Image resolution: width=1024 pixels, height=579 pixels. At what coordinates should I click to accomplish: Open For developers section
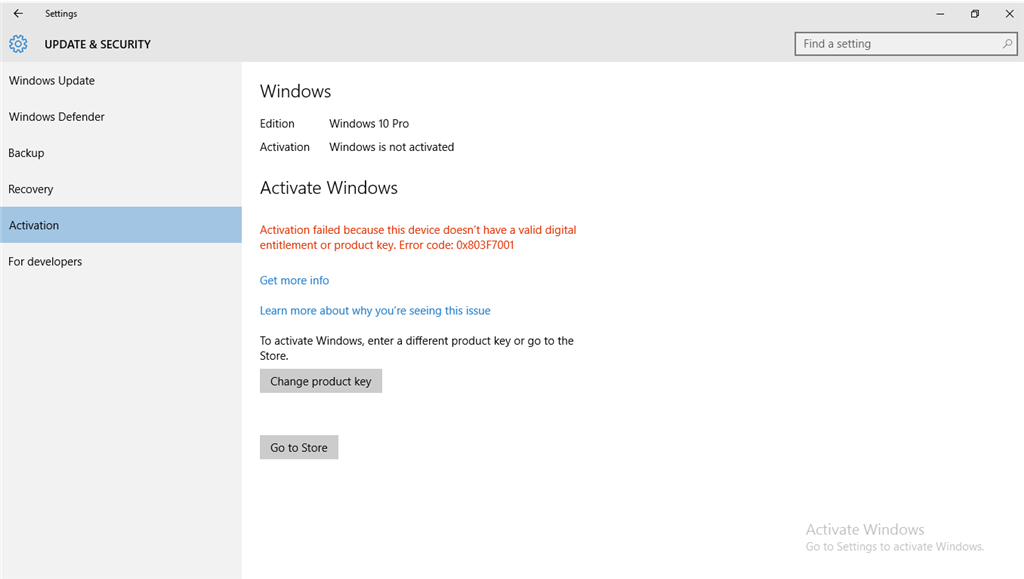(121, 261)
